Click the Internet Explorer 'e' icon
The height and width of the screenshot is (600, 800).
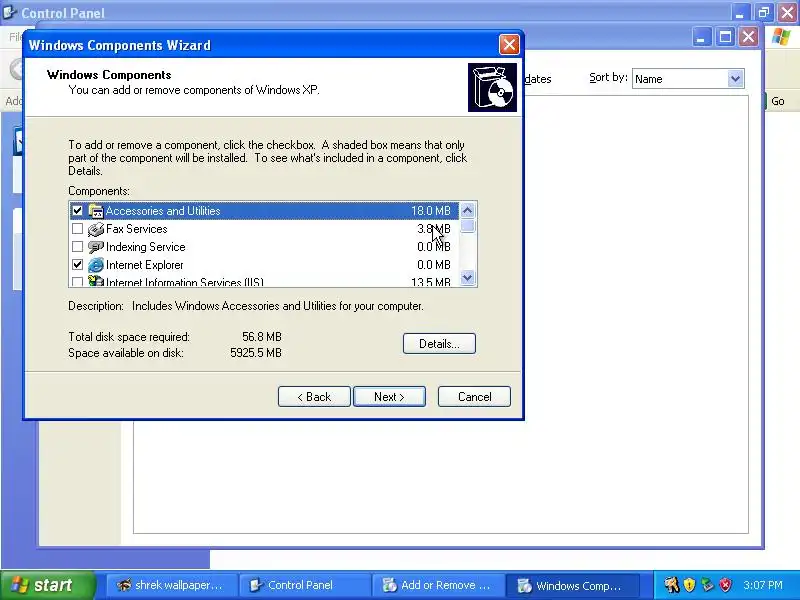pos(95,265)
